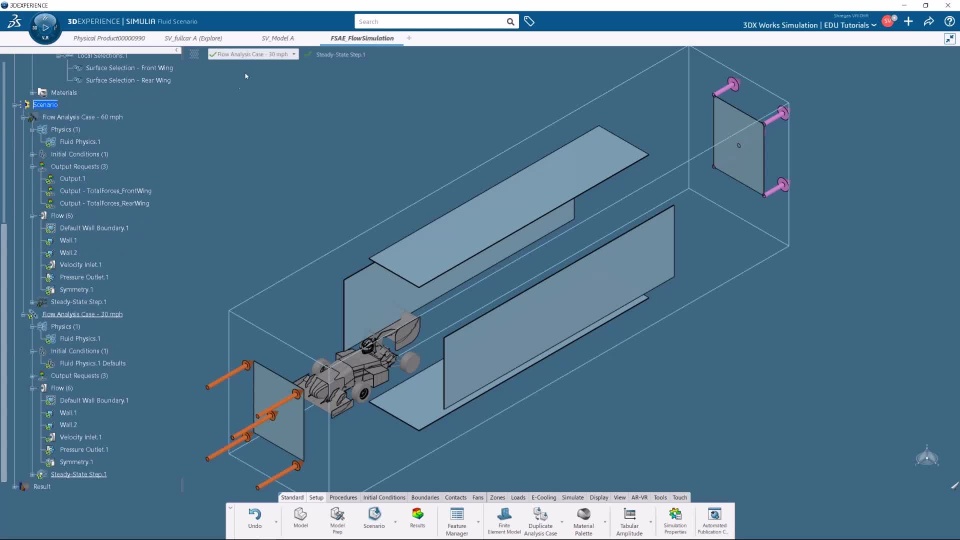
Task: Open the Feature Manager
Action: (457, 521)
